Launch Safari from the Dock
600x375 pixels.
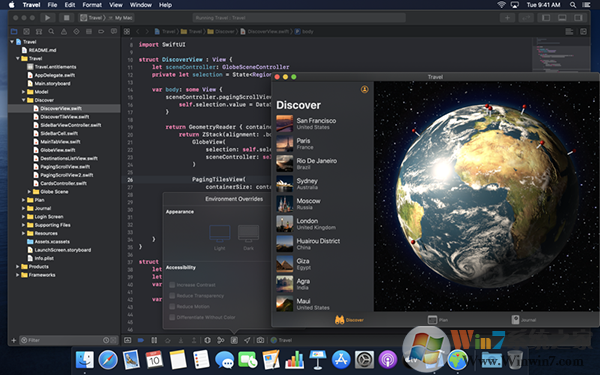point(108,360)
